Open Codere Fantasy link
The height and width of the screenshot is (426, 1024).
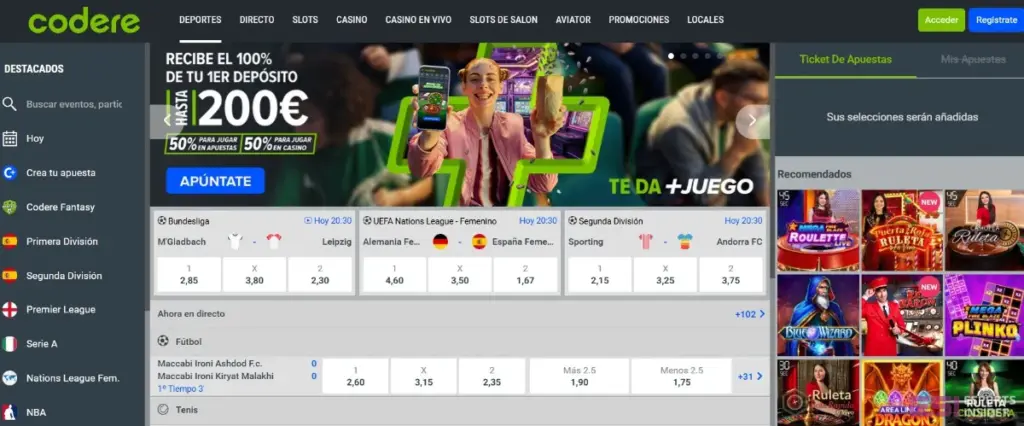click(x=61, y=207)
